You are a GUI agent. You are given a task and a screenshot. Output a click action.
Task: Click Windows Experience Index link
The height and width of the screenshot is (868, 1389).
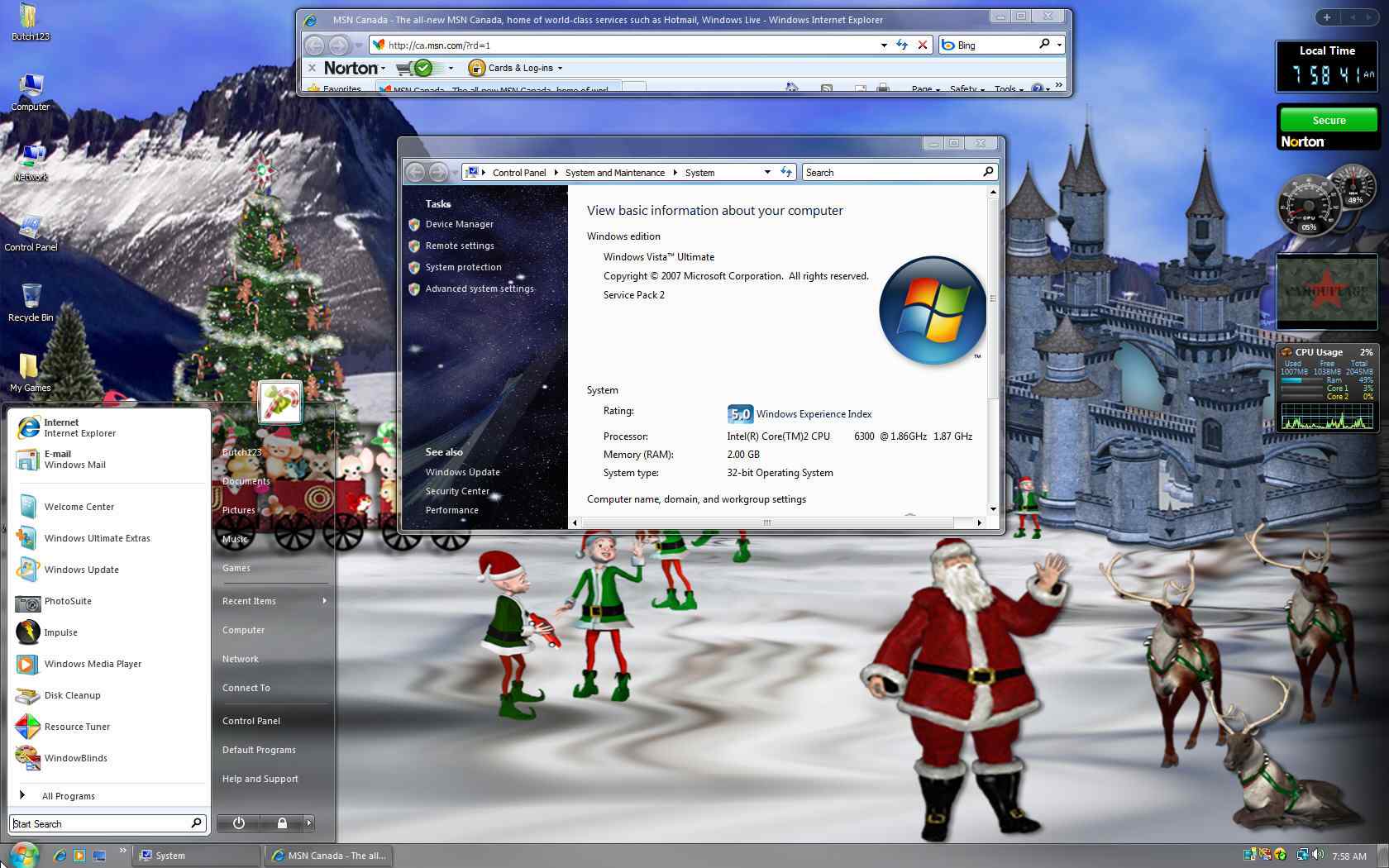[x=814, y=414]
